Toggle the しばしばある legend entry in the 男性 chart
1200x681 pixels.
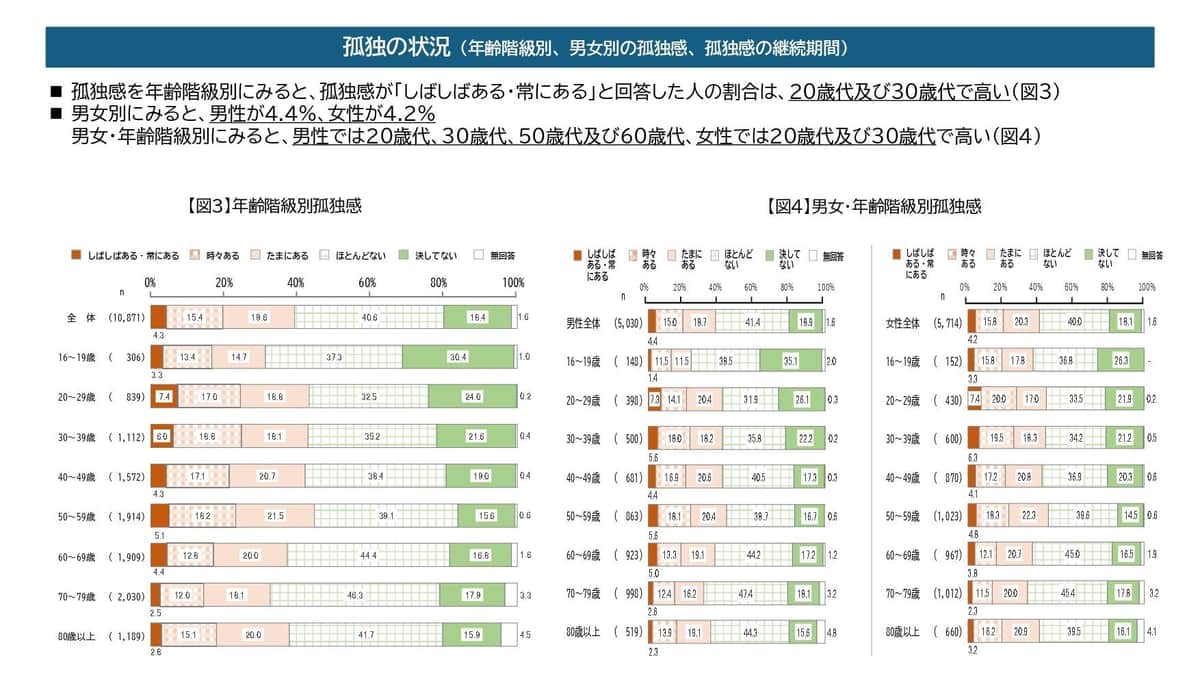(577, 255)
